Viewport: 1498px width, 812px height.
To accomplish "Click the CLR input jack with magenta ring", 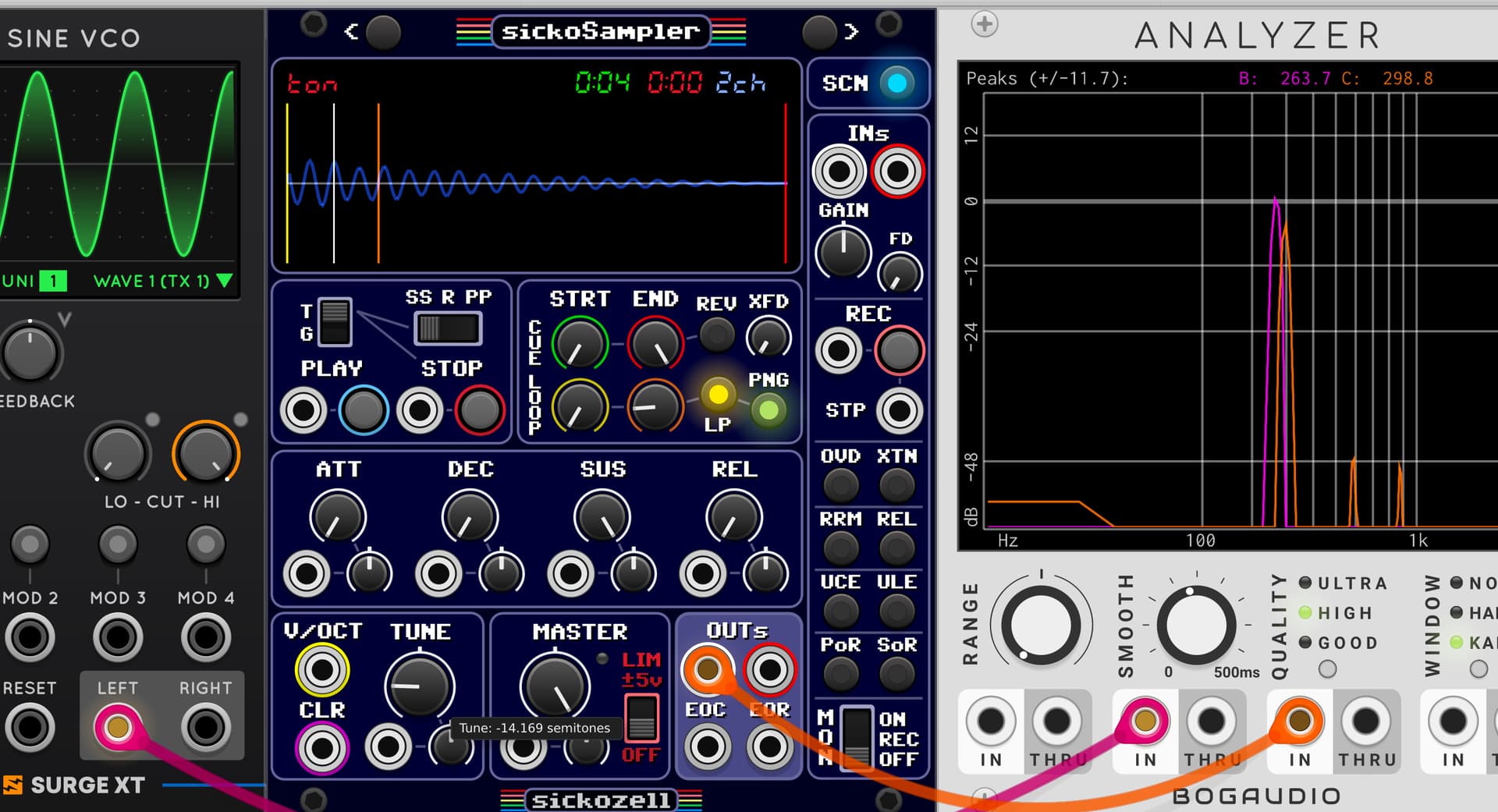I will [x=321, y=748].
